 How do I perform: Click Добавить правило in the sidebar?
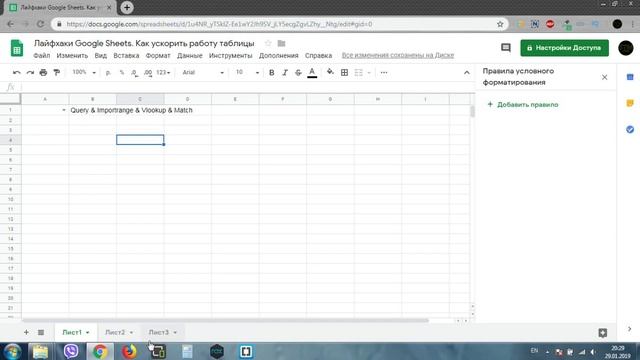523,104
